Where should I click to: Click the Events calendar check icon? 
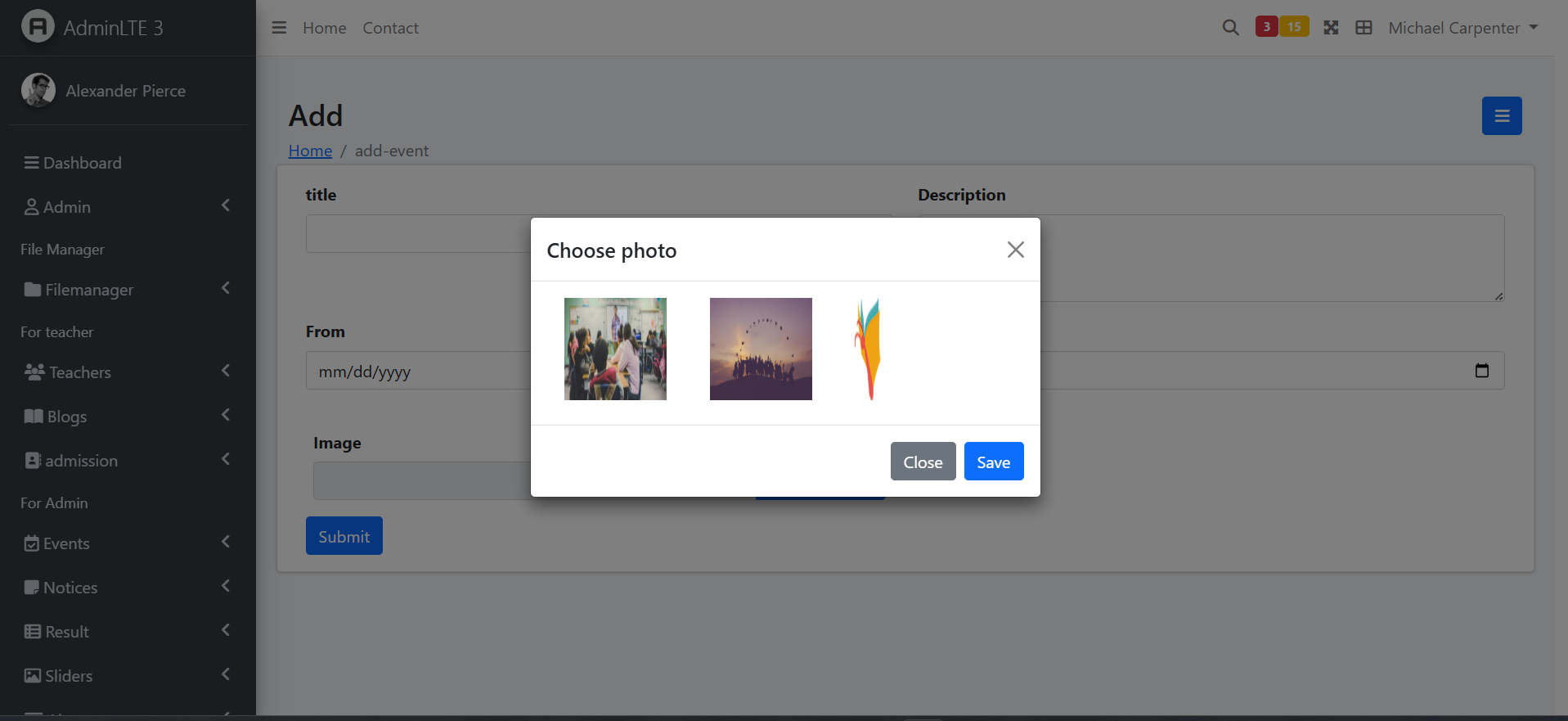tap(32, 543)
